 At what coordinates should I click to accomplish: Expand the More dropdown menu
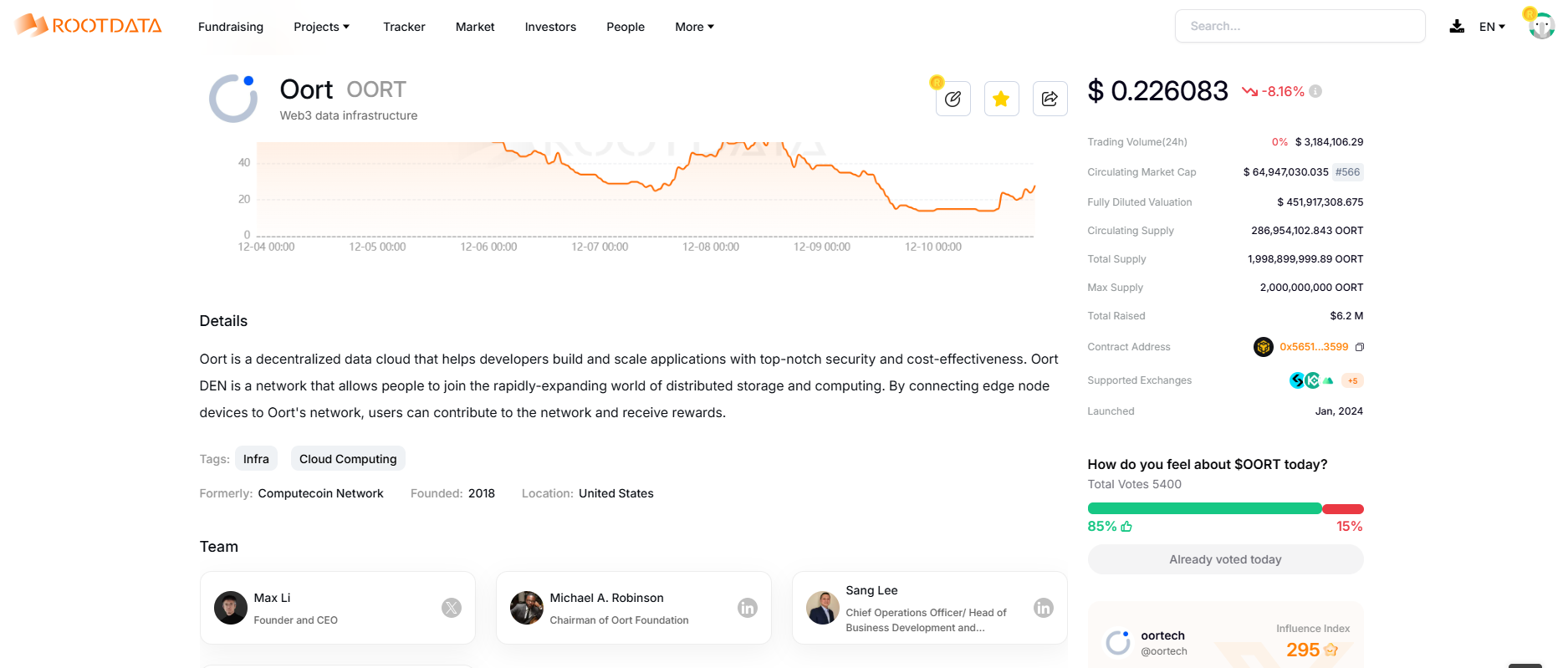pyautogui.click(x=695, y=27)
